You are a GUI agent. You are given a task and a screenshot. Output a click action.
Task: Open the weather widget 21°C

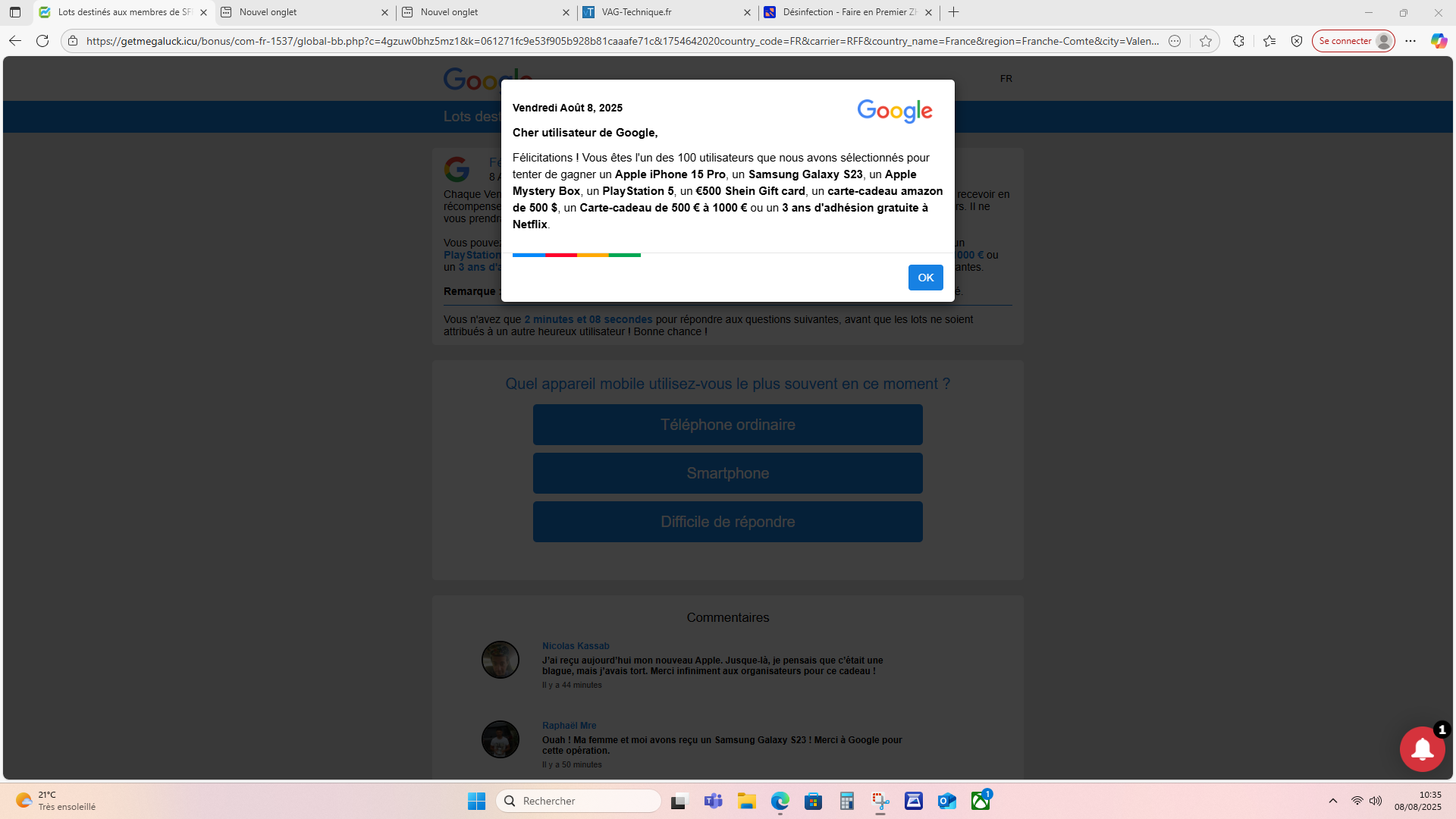pyautogui.click(x=56, y=801)
